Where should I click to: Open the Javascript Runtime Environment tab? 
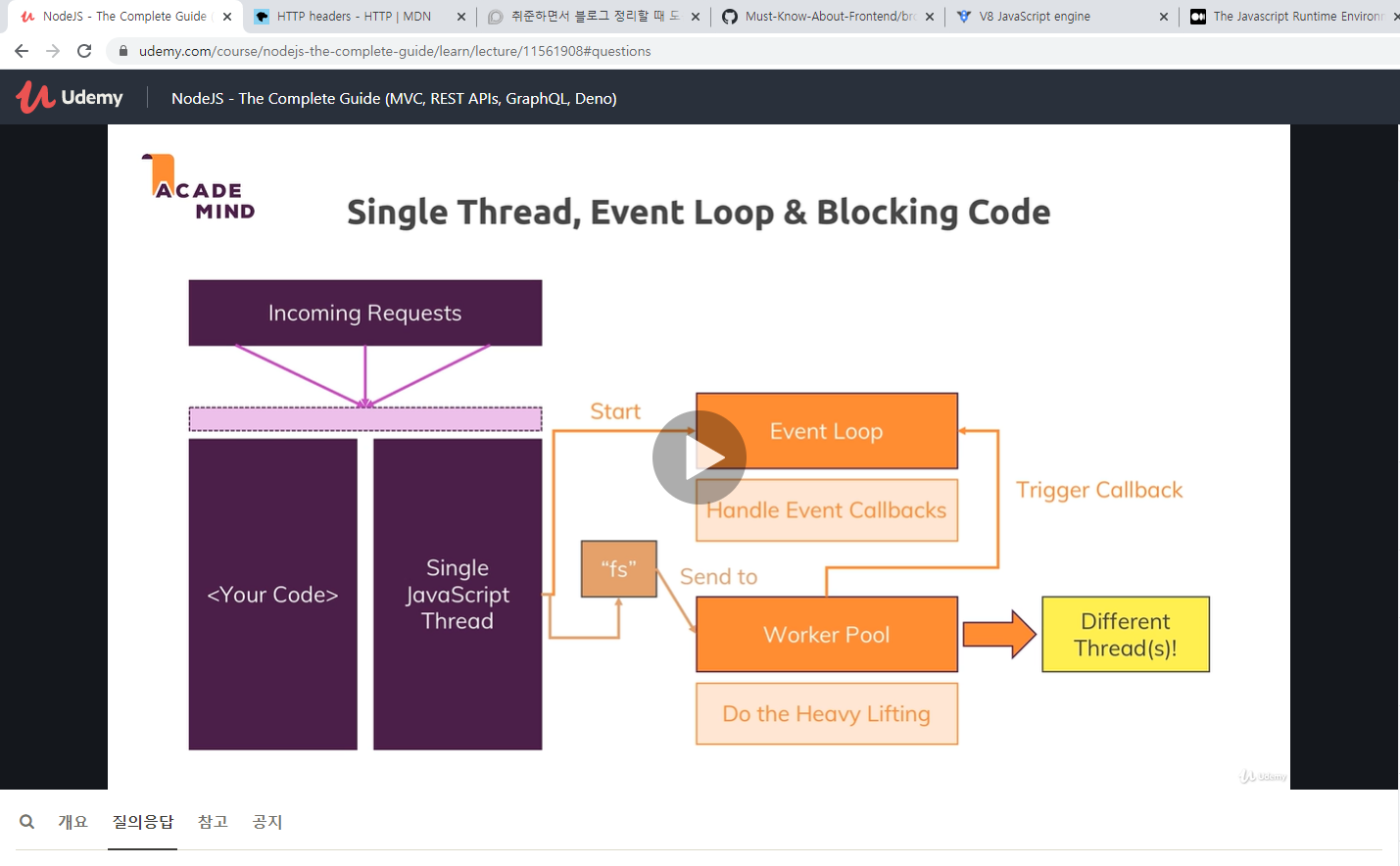coord(1293,16)
